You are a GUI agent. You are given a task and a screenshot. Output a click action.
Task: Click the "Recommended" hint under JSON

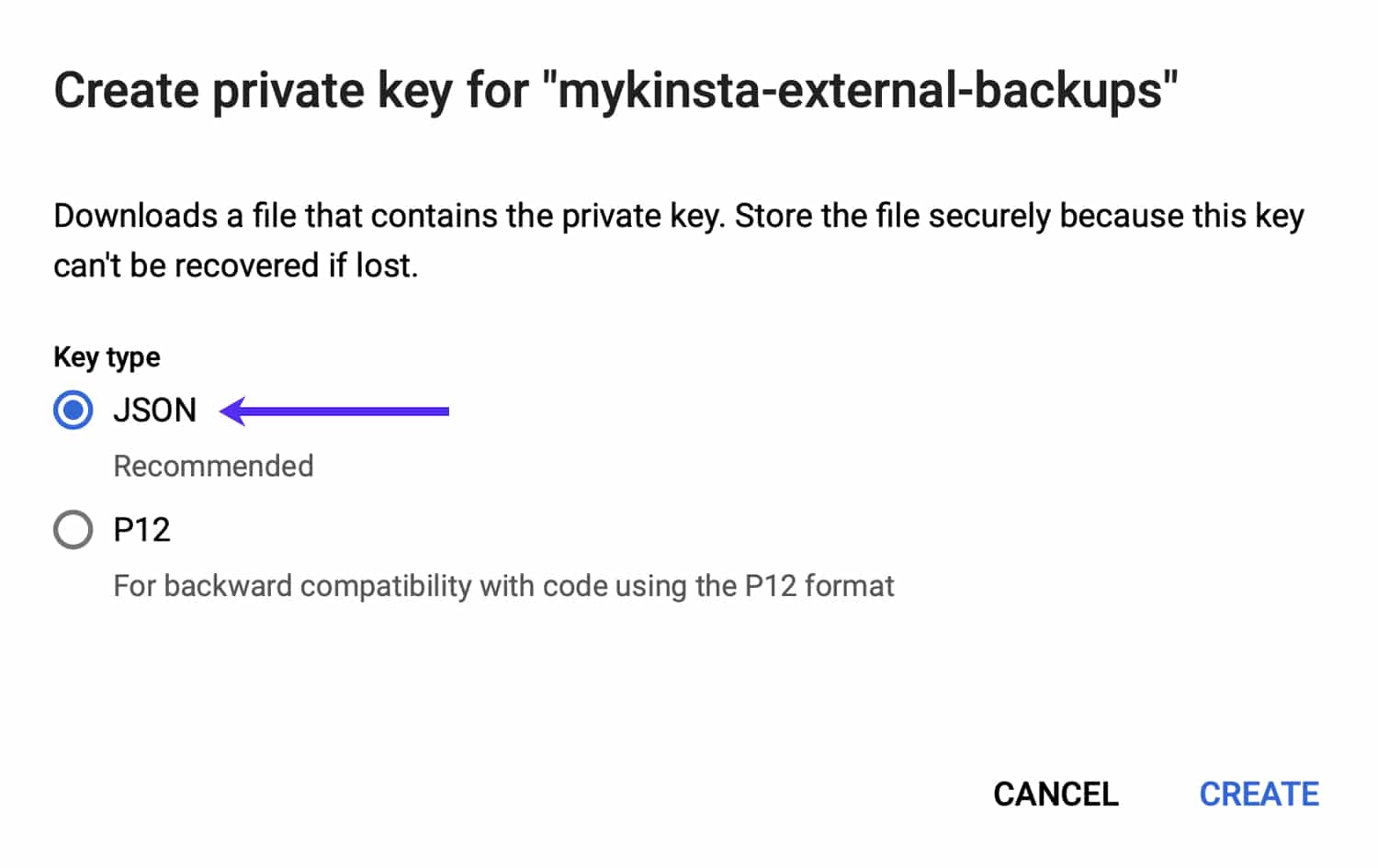(213, 467)
